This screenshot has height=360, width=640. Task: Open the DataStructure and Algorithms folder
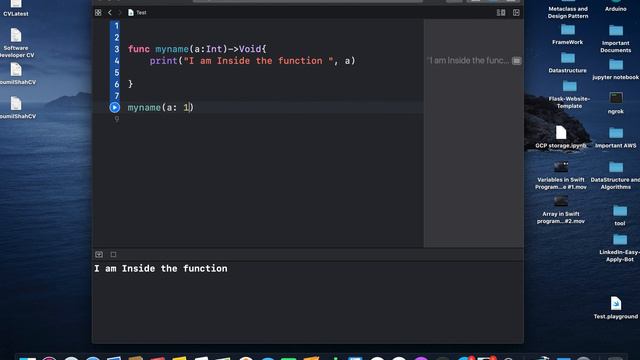coord(616,176)
